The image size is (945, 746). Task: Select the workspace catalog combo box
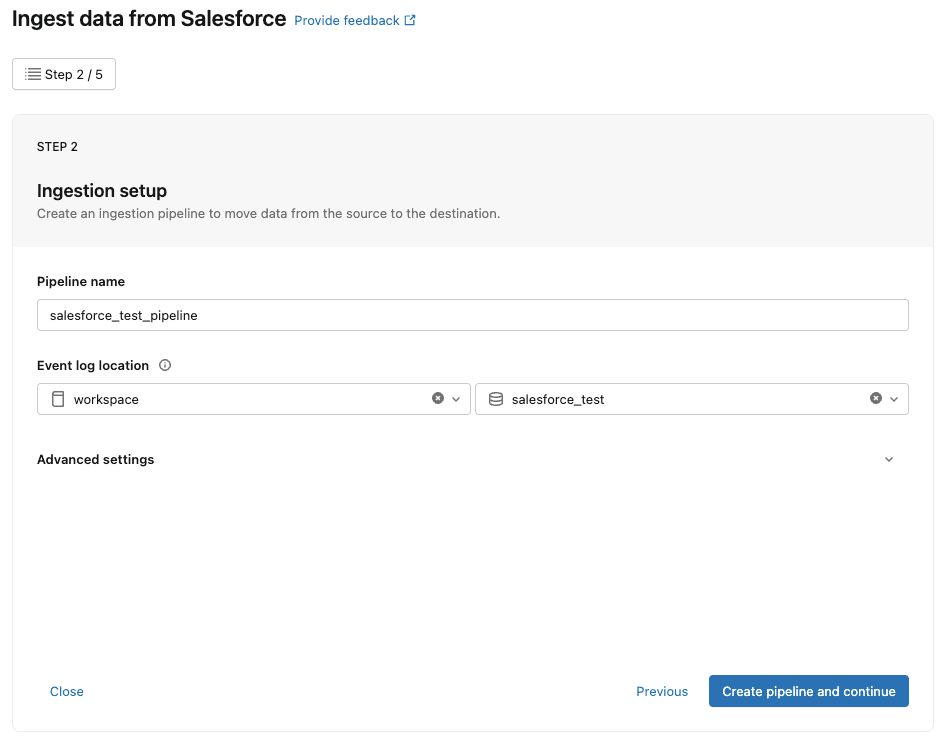[x=250, y=398]
